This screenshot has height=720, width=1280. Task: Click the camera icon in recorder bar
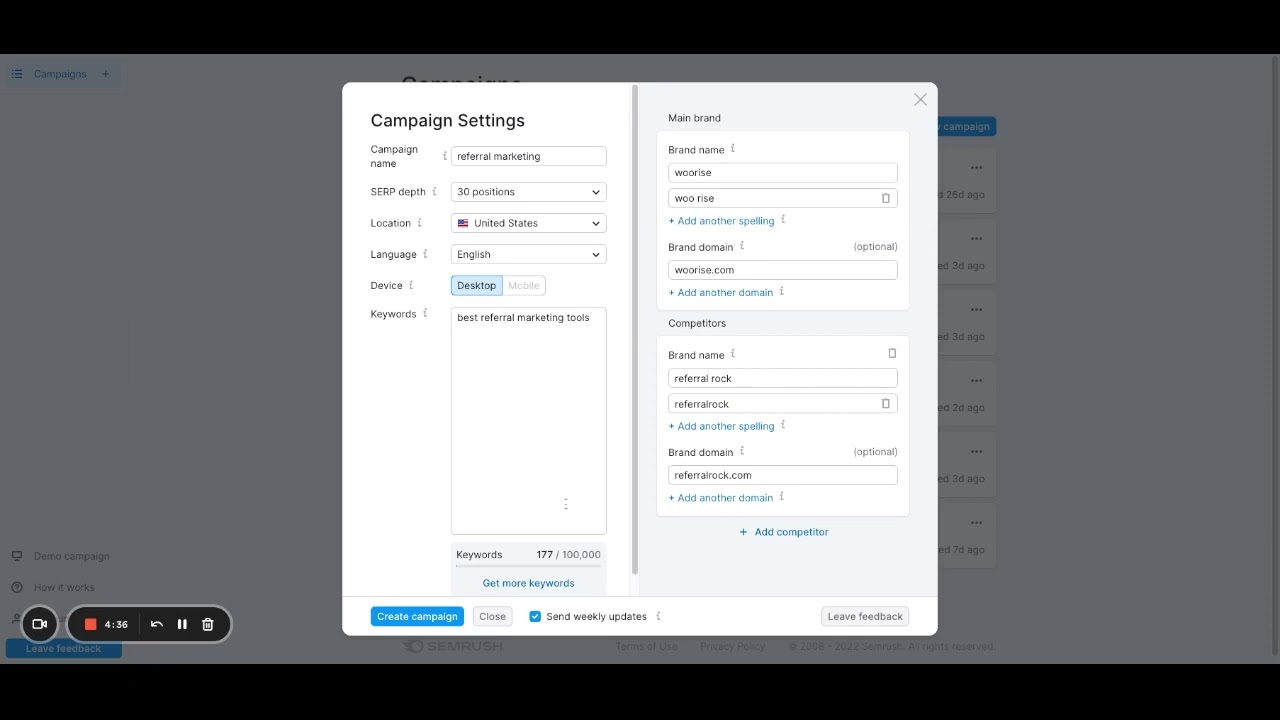coord(40,624)
